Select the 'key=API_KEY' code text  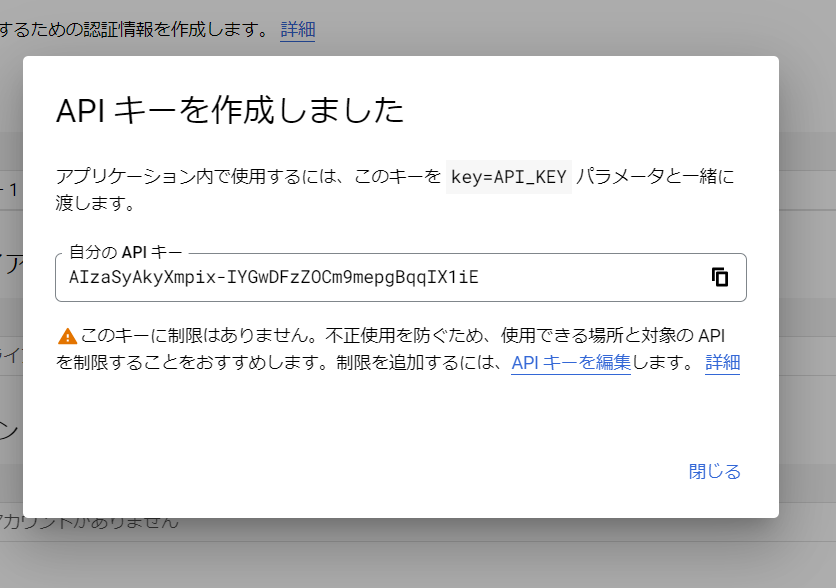point(509,176)
